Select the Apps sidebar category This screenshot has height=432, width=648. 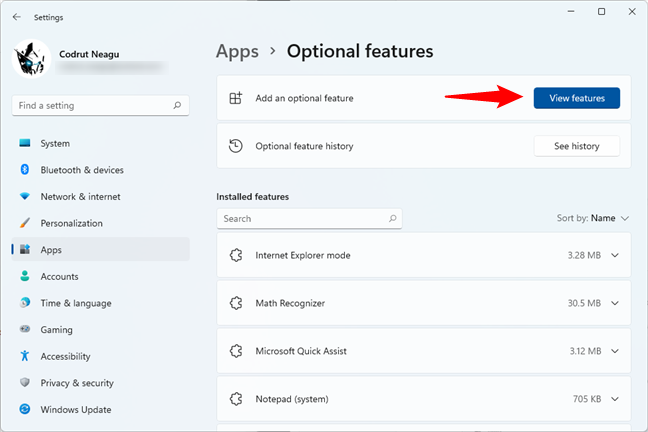point(100,250)
